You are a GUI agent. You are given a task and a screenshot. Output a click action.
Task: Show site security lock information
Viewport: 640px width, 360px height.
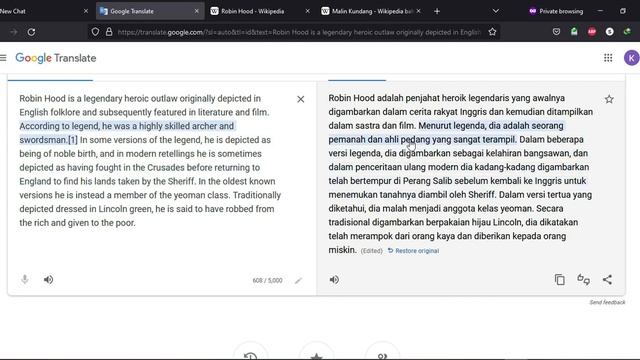pyautogui.click(x=109, y=32)
